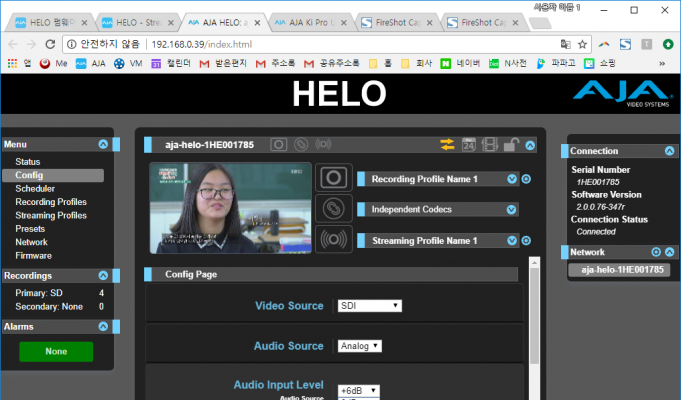
Task: Open Streaming Profile Name 1 settings gear
Action: click(x=526, y=241)
